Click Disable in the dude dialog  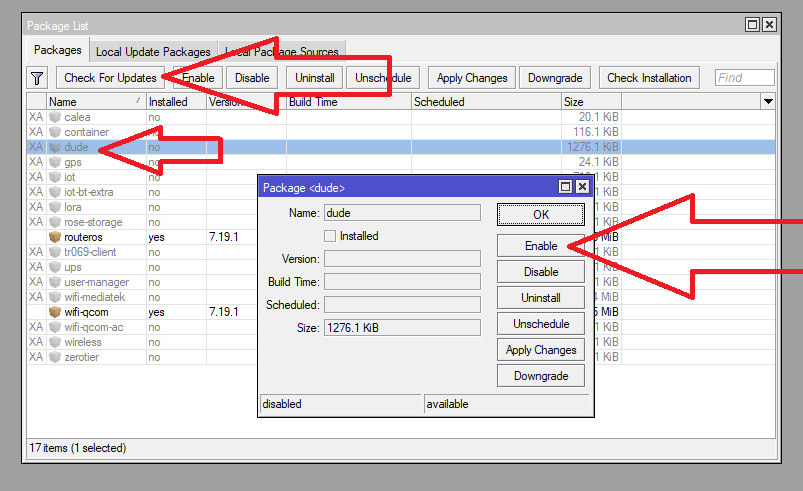[x=541, y=272]
